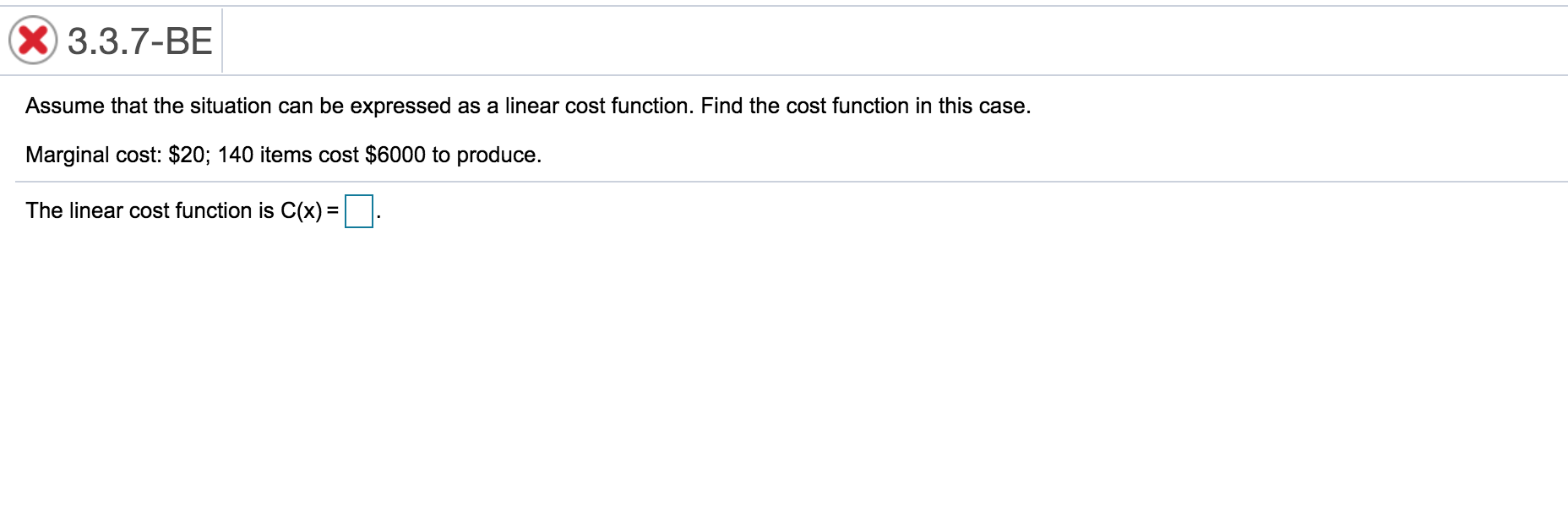Select the dollar amount $20 in the prompt

(x=188, y=155)
